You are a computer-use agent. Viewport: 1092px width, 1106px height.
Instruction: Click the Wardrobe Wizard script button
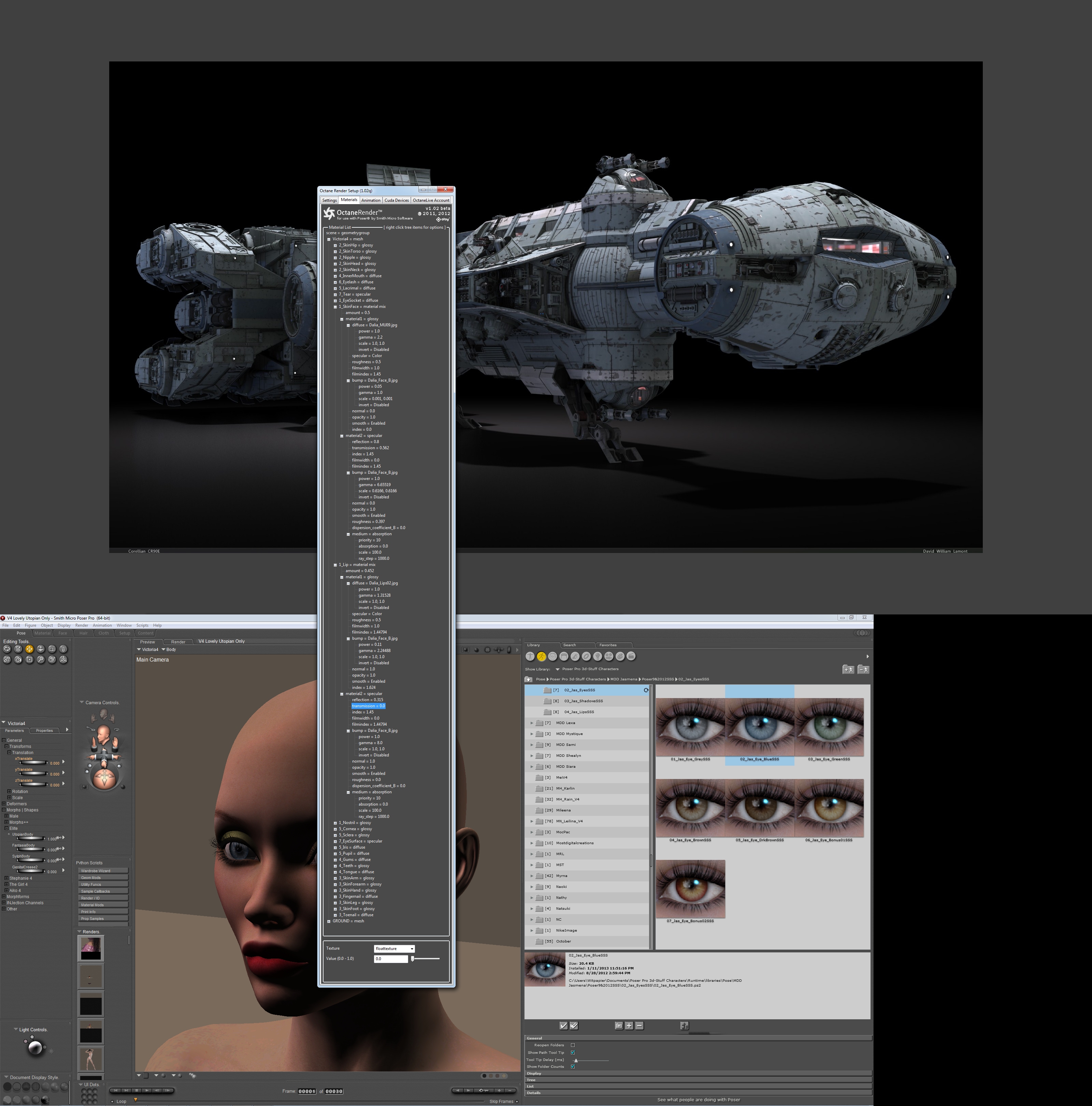click(103, 871)
